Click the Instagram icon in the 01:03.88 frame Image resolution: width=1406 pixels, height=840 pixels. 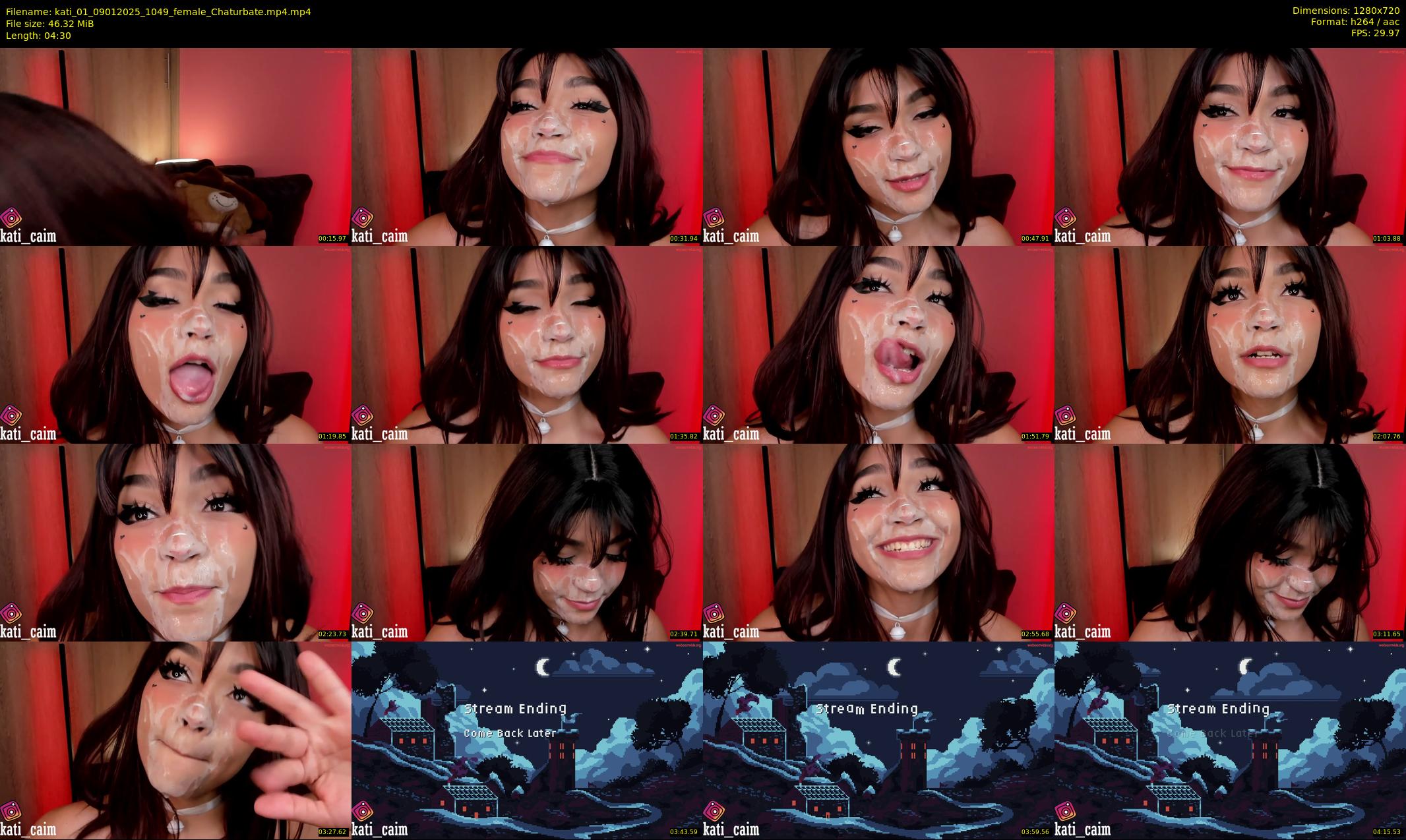pos(1066,218)
